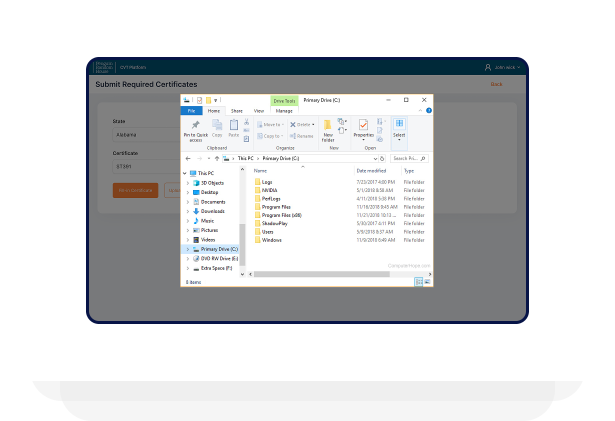Click the History icon in the Open group

click(380, 139)
